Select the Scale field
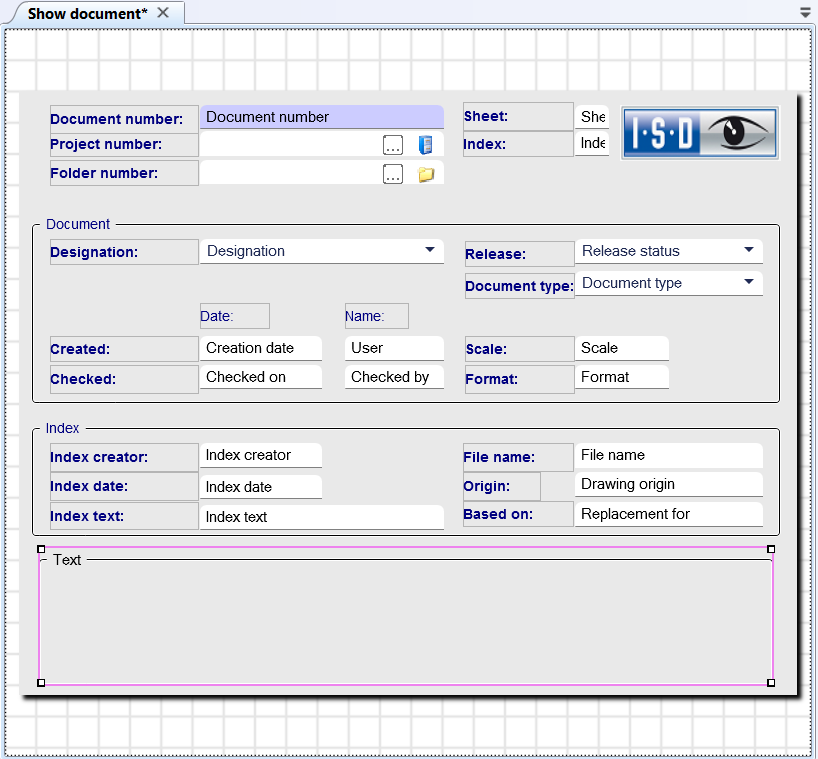818x759 pixels. (x=621, y=348)
